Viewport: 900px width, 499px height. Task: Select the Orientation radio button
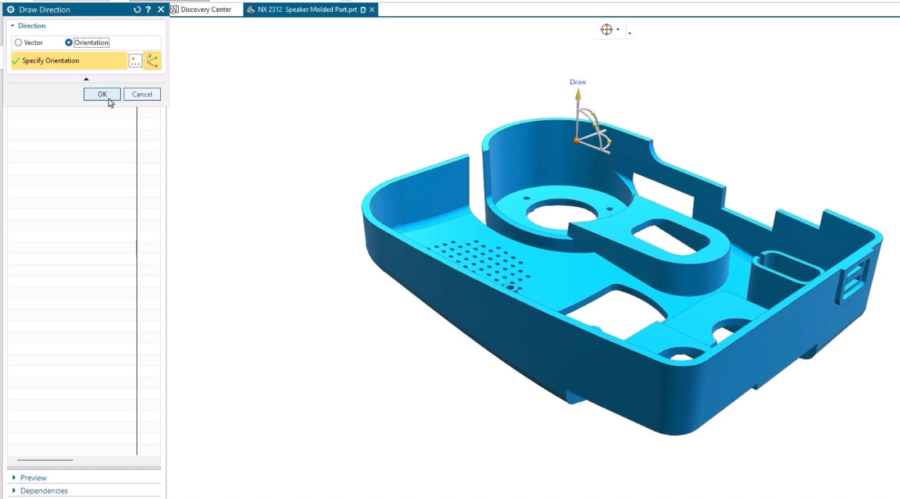coord(68,43)
